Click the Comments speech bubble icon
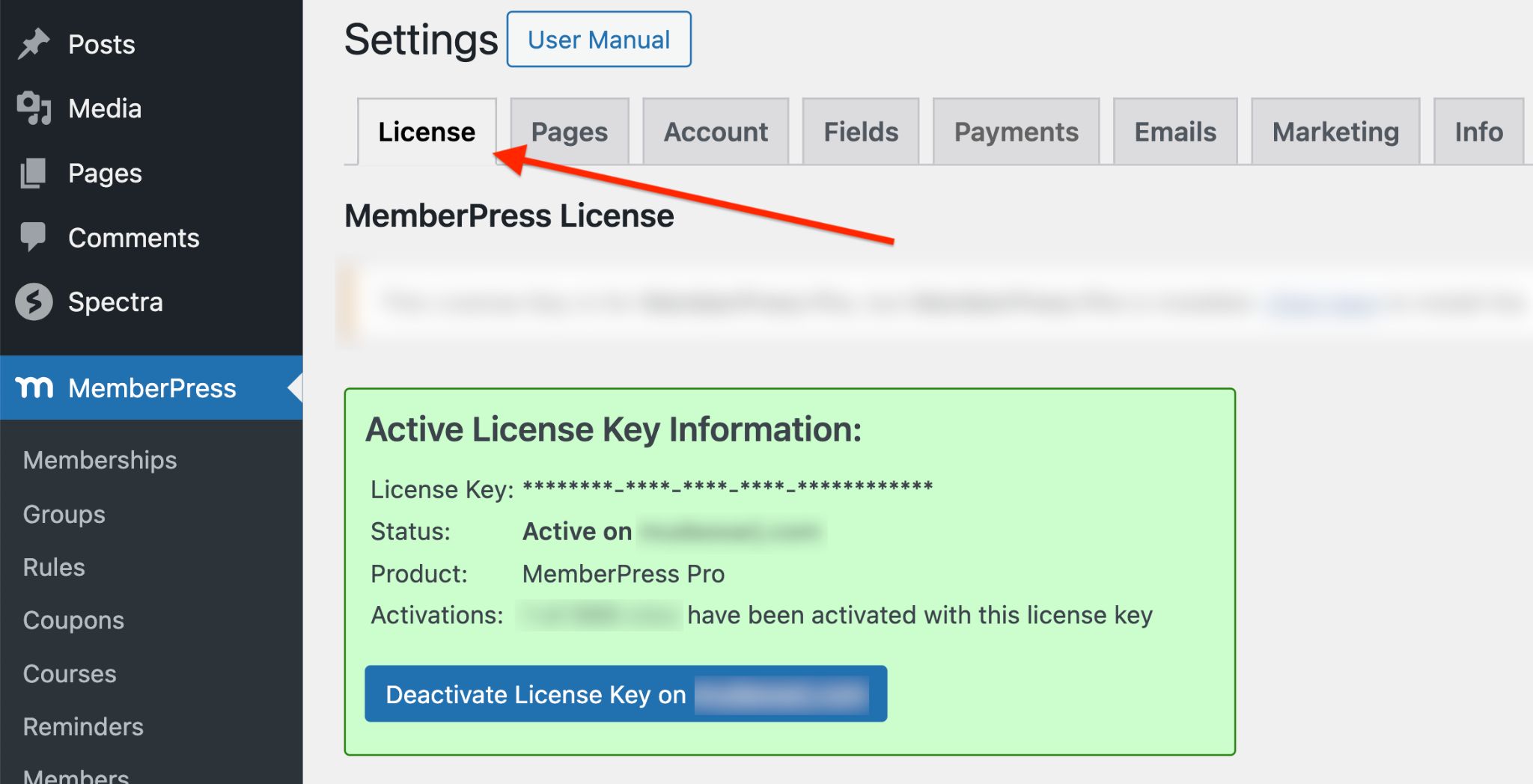The height and width of the screenshot is (784, 1533). [33, 237]
